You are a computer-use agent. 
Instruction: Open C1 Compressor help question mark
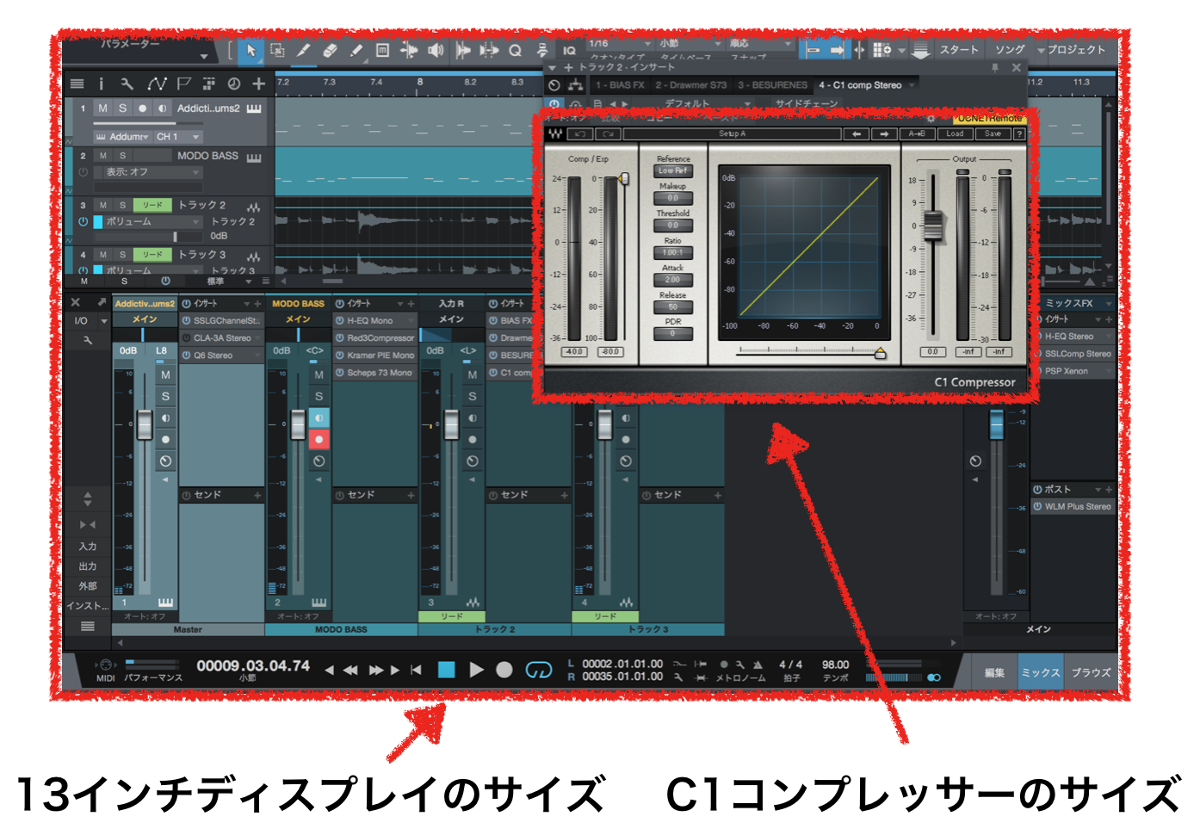pyautogui.click(x=1019, y=133)
